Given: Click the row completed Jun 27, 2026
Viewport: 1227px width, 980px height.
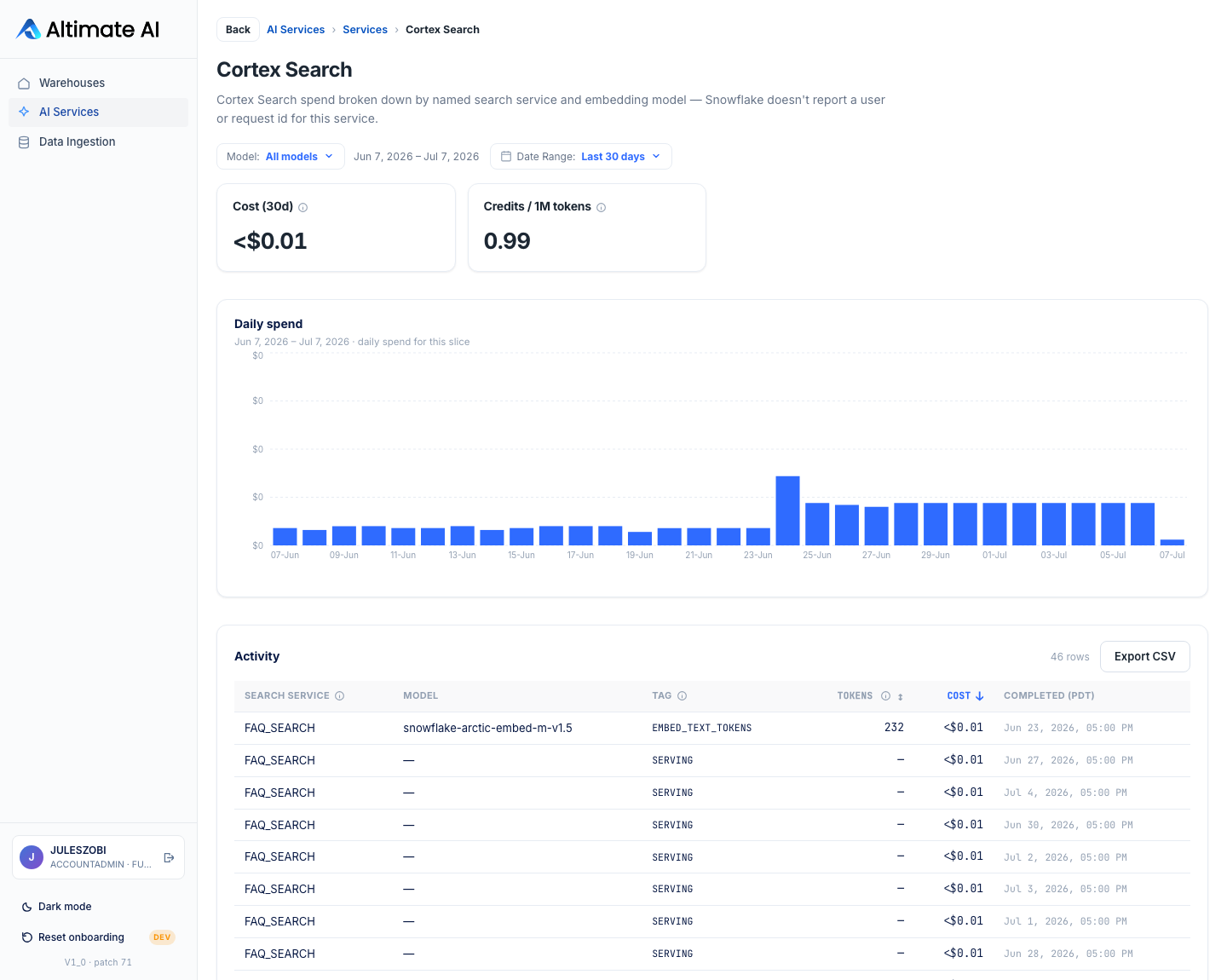Looking at the screenshot, I should pos(711,761).
